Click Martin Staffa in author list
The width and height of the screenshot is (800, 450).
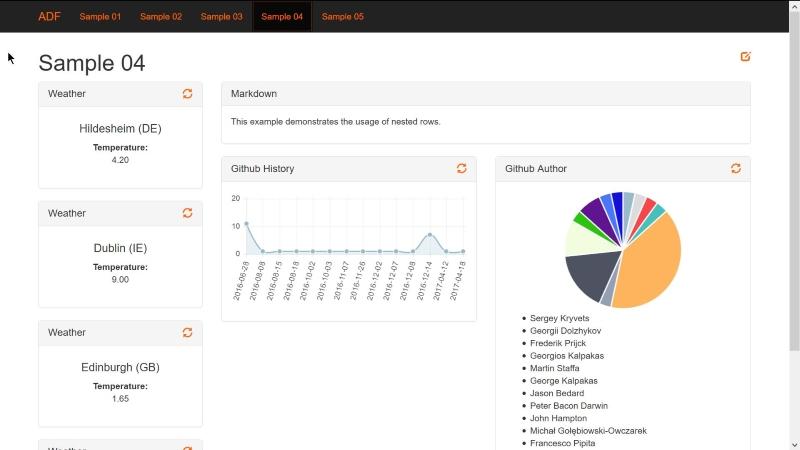[555, 368]
